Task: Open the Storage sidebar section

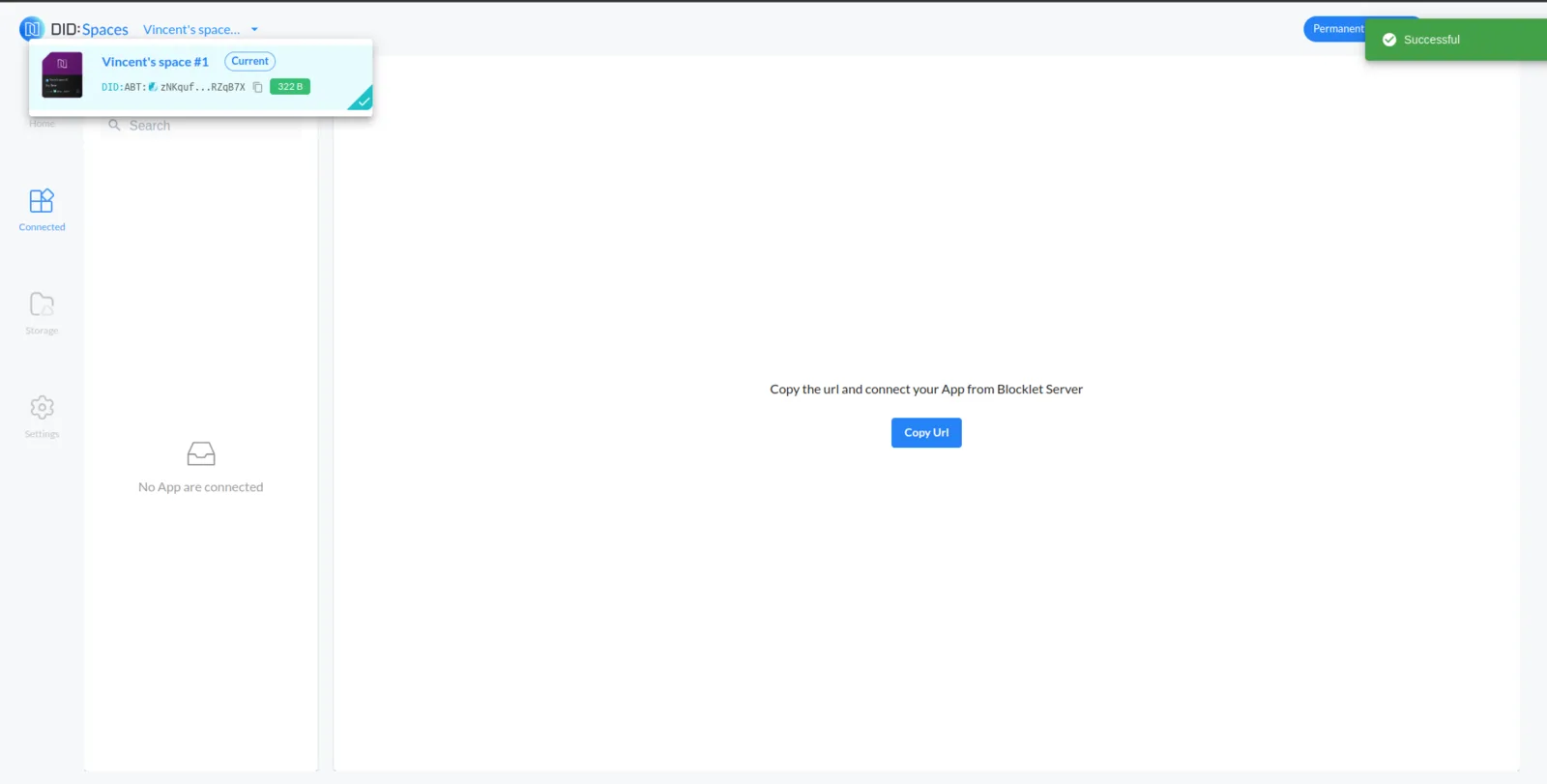Action: [x=42, y=313]
